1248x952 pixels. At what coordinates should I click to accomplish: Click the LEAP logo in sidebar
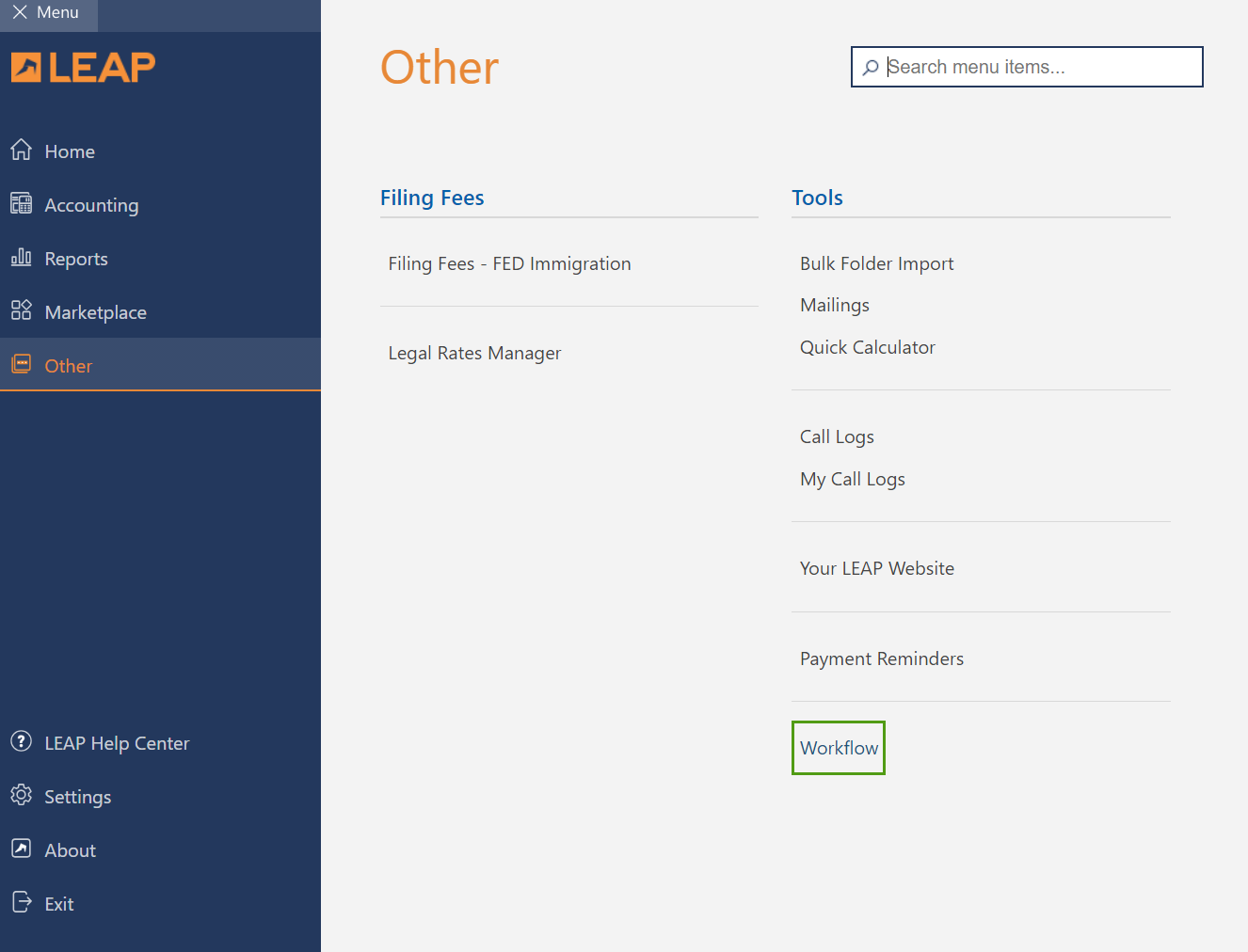pyautogui.click(x=83, y=68)
